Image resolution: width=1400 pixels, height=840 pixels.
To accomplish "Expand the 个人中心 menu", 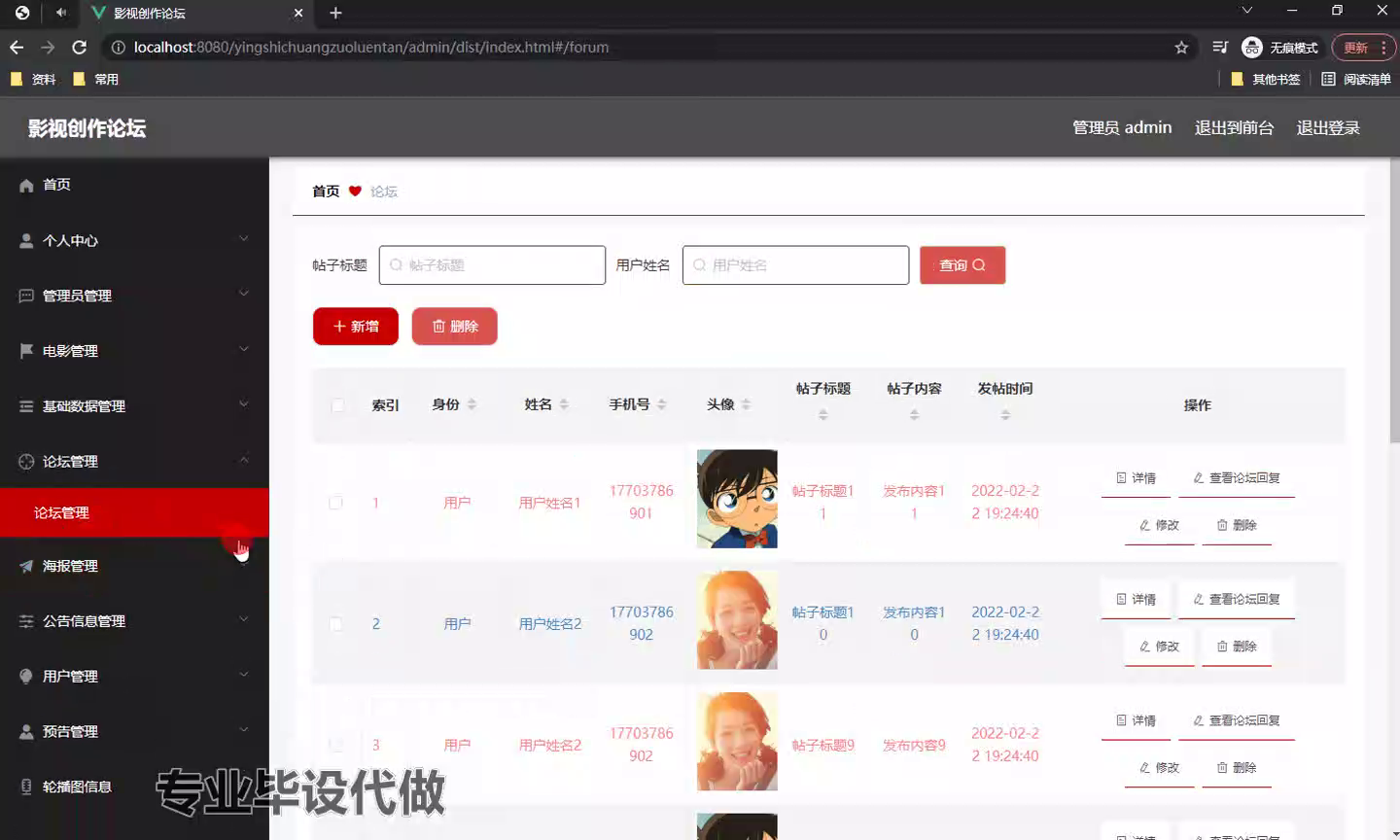I will click(x=244, y=239).
